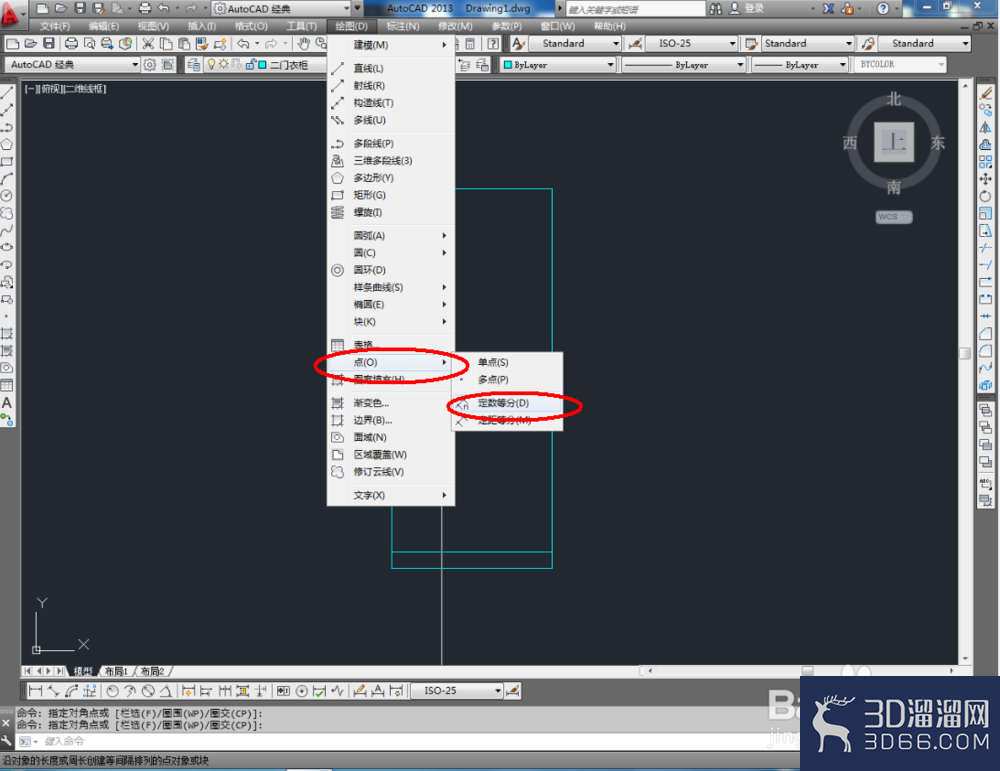Viewport: 1000px width, 771px height.
Task: Open Layer Properties Manager icon
Action: (194, 64)
